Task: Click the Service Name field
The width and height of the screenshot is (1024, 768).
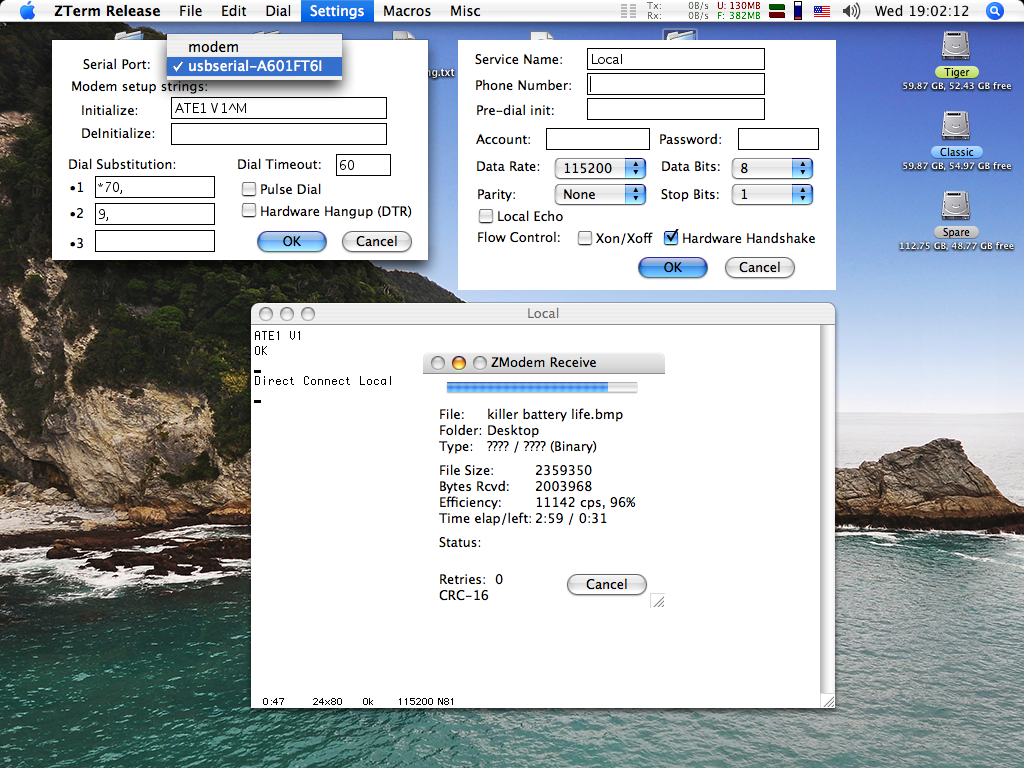Action: tap(675, 59)
